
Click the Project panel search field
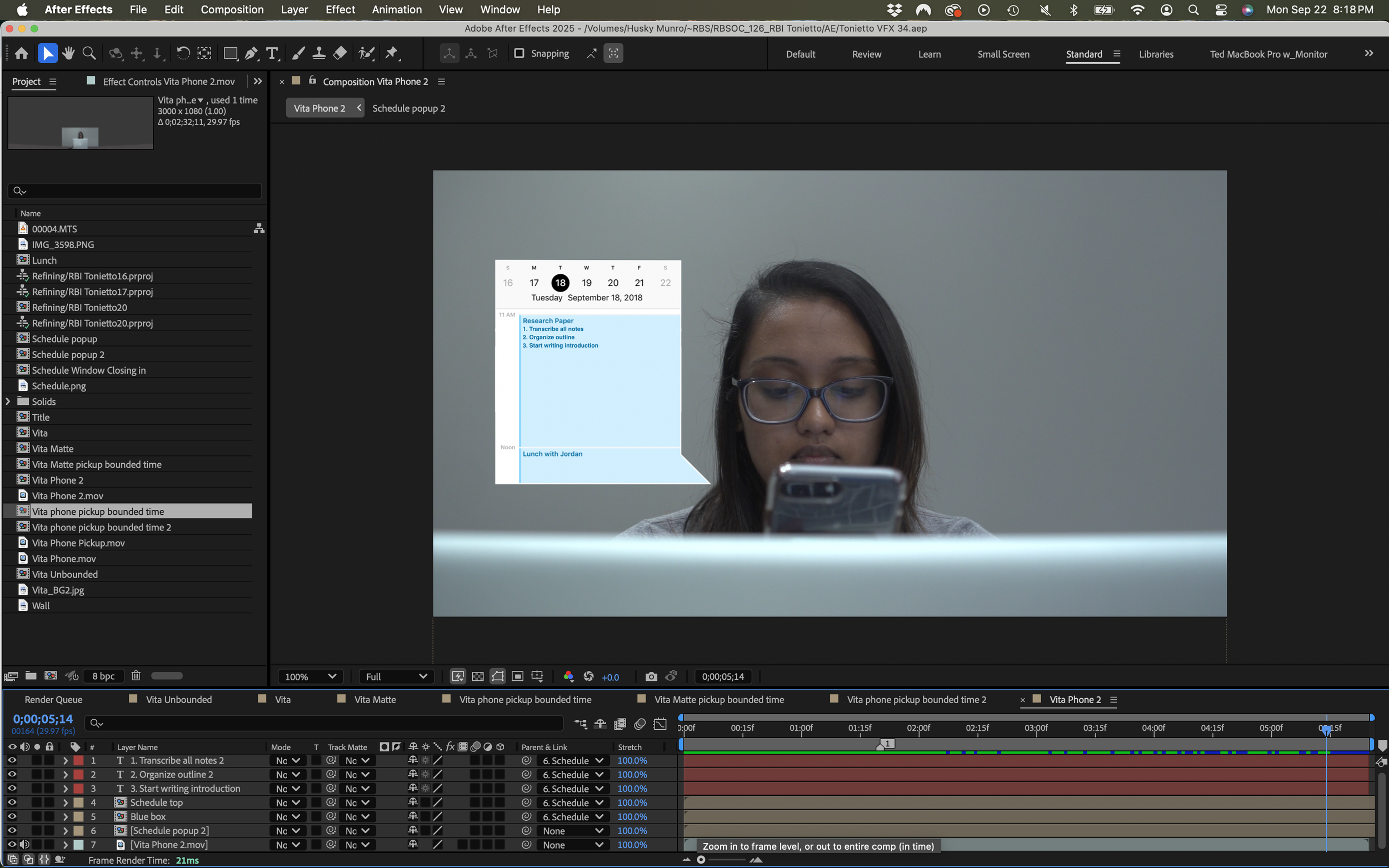tap(135, 190)
